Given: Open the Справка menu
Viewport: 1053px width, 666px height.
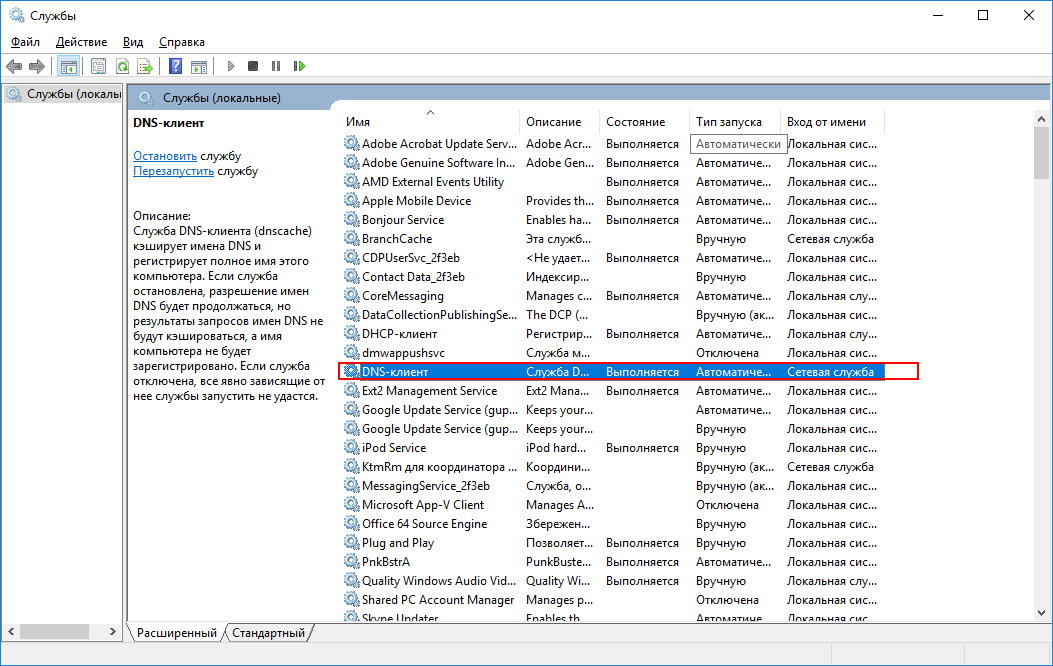Looking at the screenshot, I should tap(181, 42).
